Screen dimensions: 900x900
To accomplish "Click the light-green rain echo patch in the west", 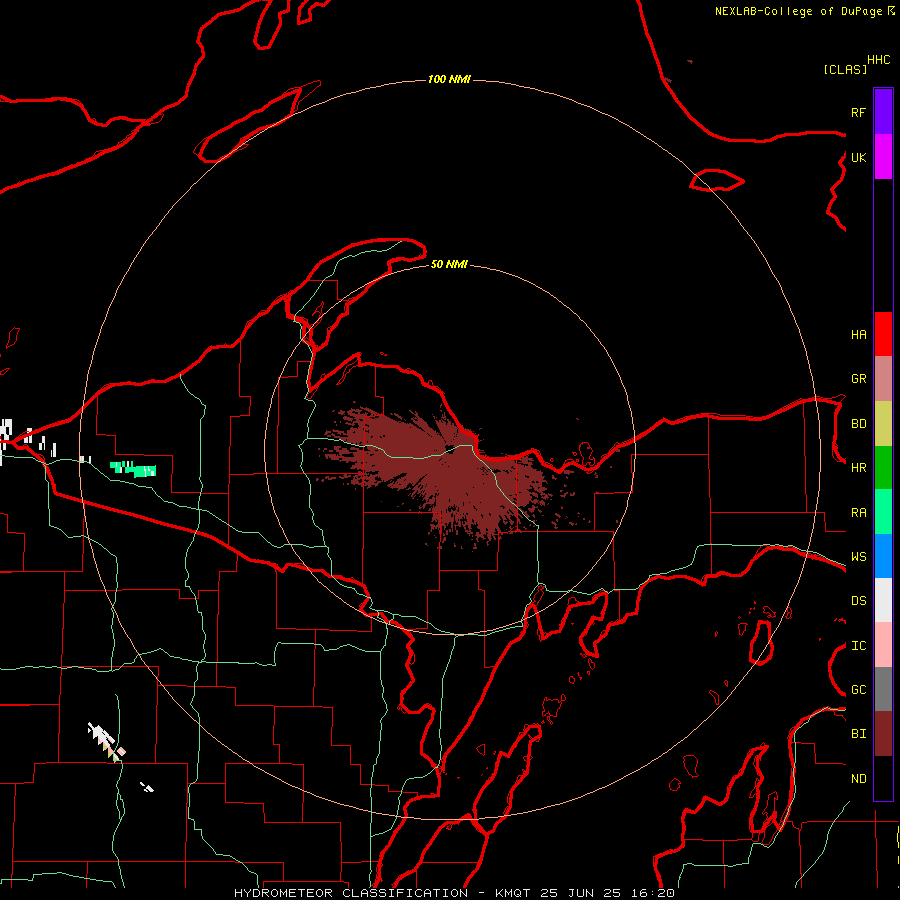I will pyautogui.click(x=133, y=468).
